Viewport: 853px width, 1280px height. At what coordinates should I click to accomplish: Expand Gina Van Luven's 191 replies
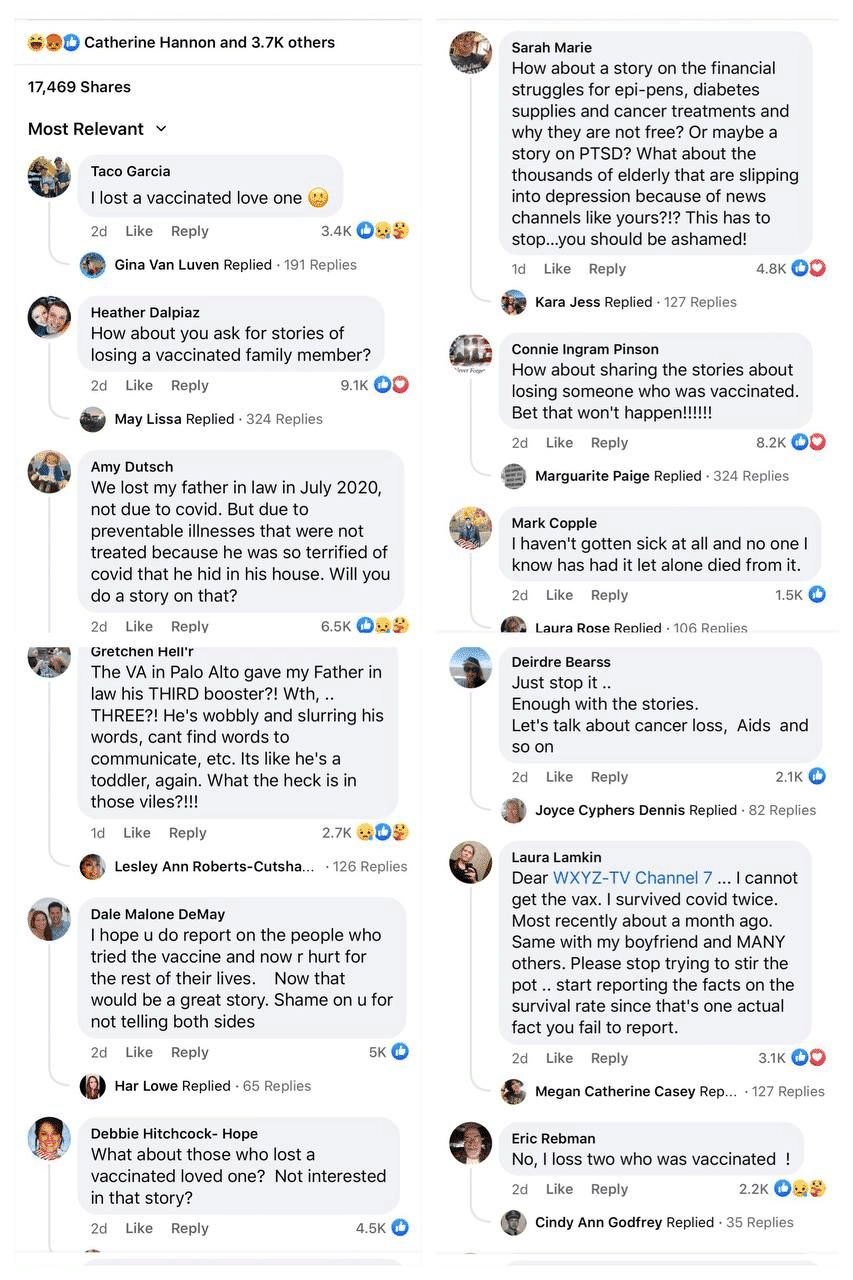tap(305, 265)
